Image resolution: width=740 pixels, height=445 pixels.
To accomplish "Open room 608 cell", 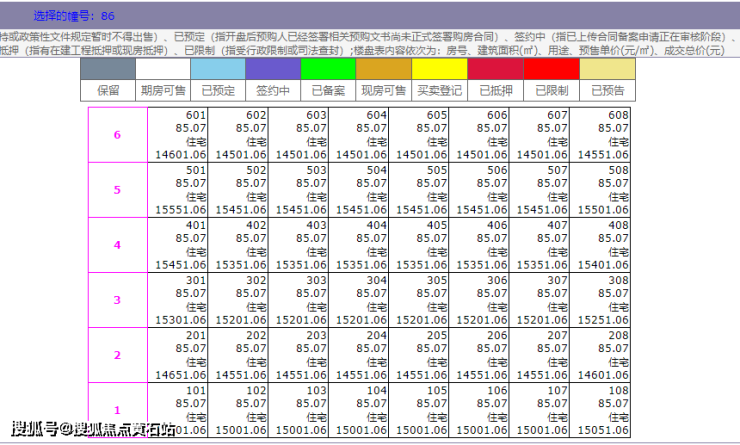I will click(600, 135).
